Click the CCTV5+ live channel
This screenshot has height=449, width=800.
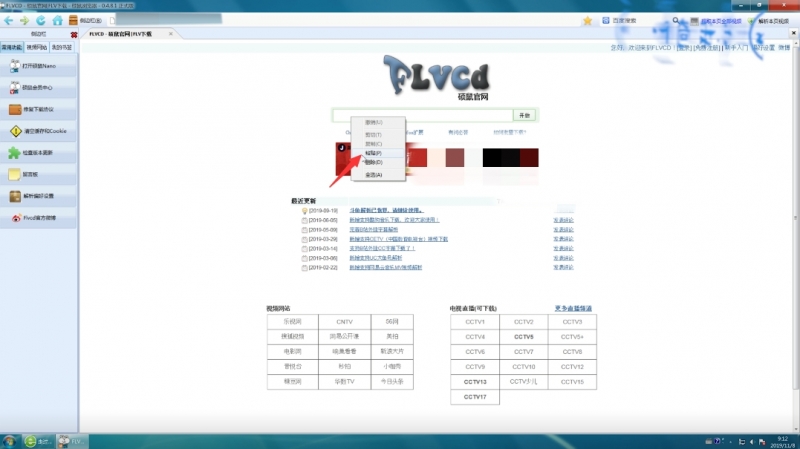tap(572, 337)
